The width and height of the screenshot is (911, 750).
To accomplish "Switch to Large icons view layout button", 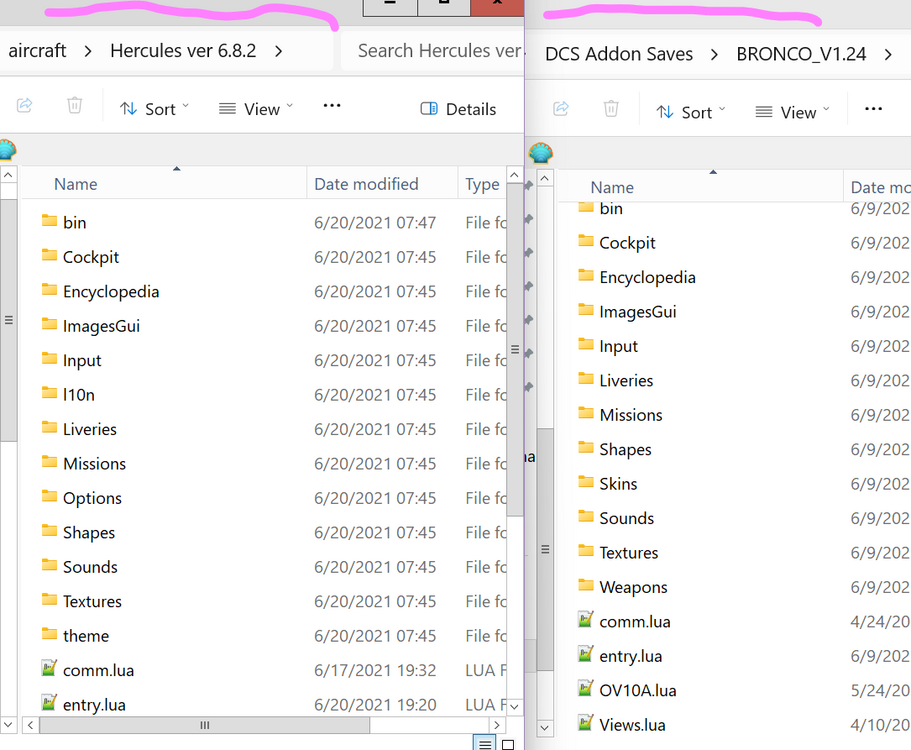I will 508,745.
